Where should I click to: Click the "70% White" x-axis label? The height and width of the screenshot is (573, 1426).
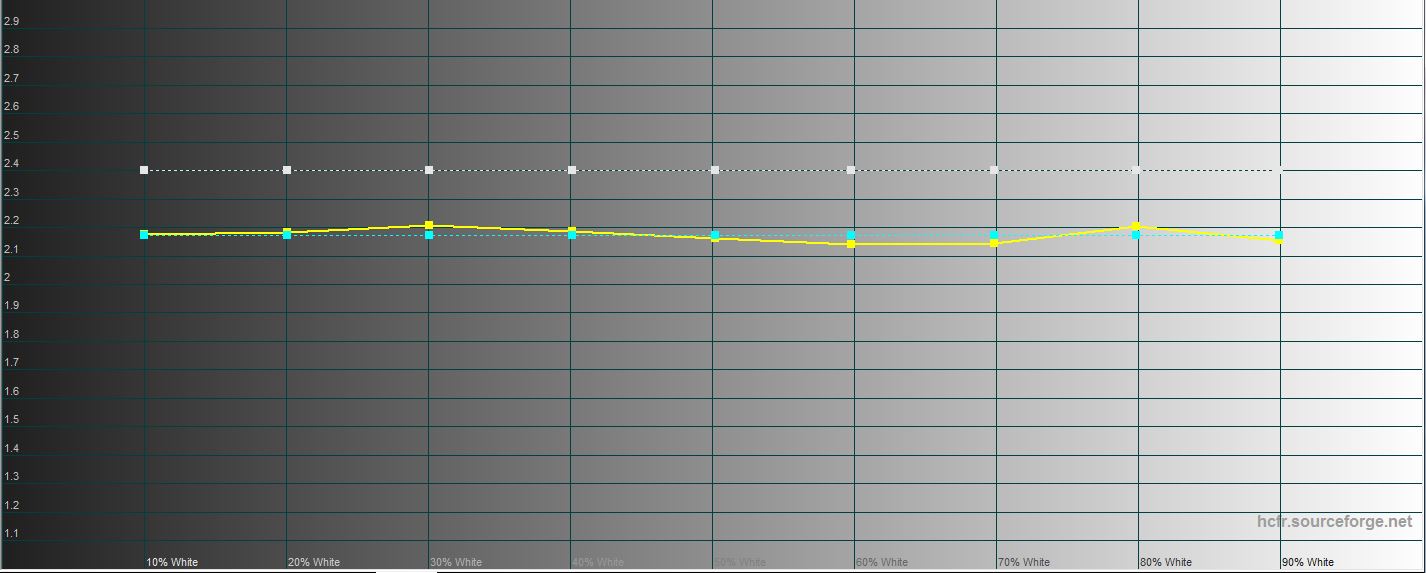1024,562
